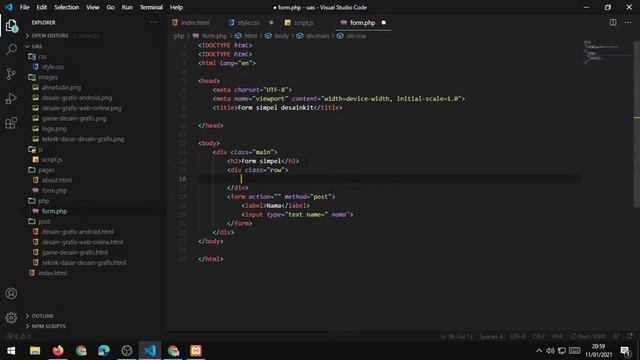This screenshot has height=360, width=640.
Task: Open the Source Control view
Action: click(11, 74)
